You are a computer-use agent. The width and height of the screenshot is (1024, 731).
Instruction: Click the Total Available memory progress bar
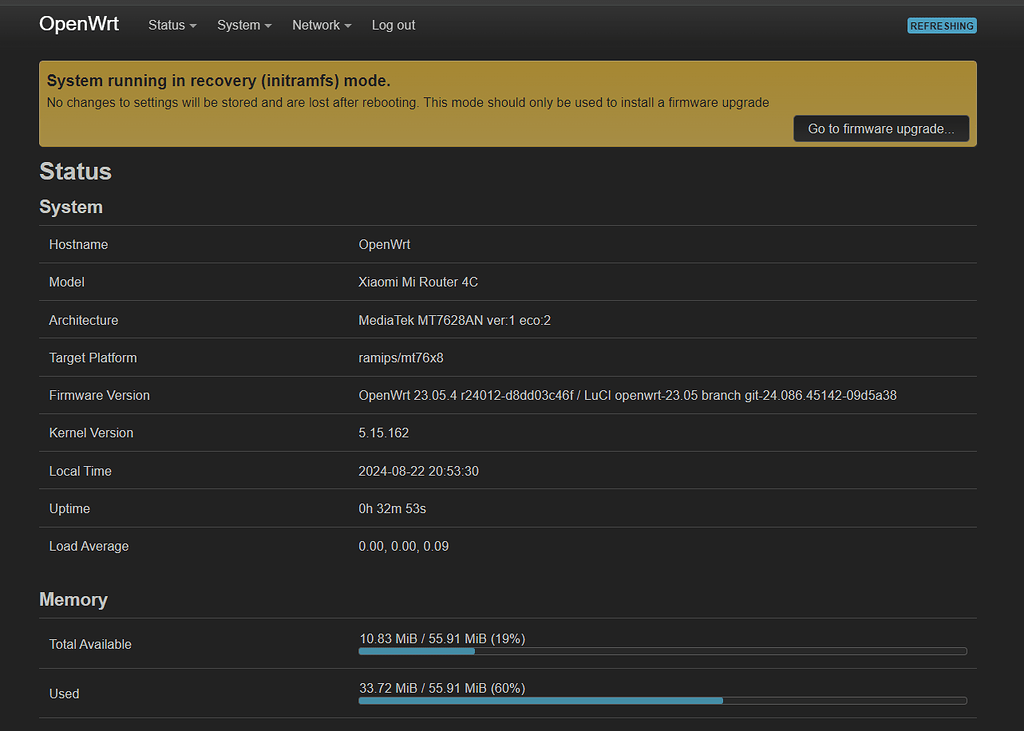[663, 651]
